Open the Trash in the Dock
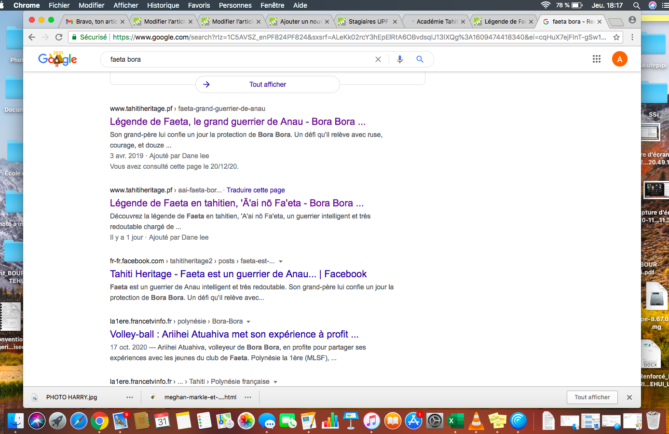The height and width of the screenshot is (434, 669). 653,421
